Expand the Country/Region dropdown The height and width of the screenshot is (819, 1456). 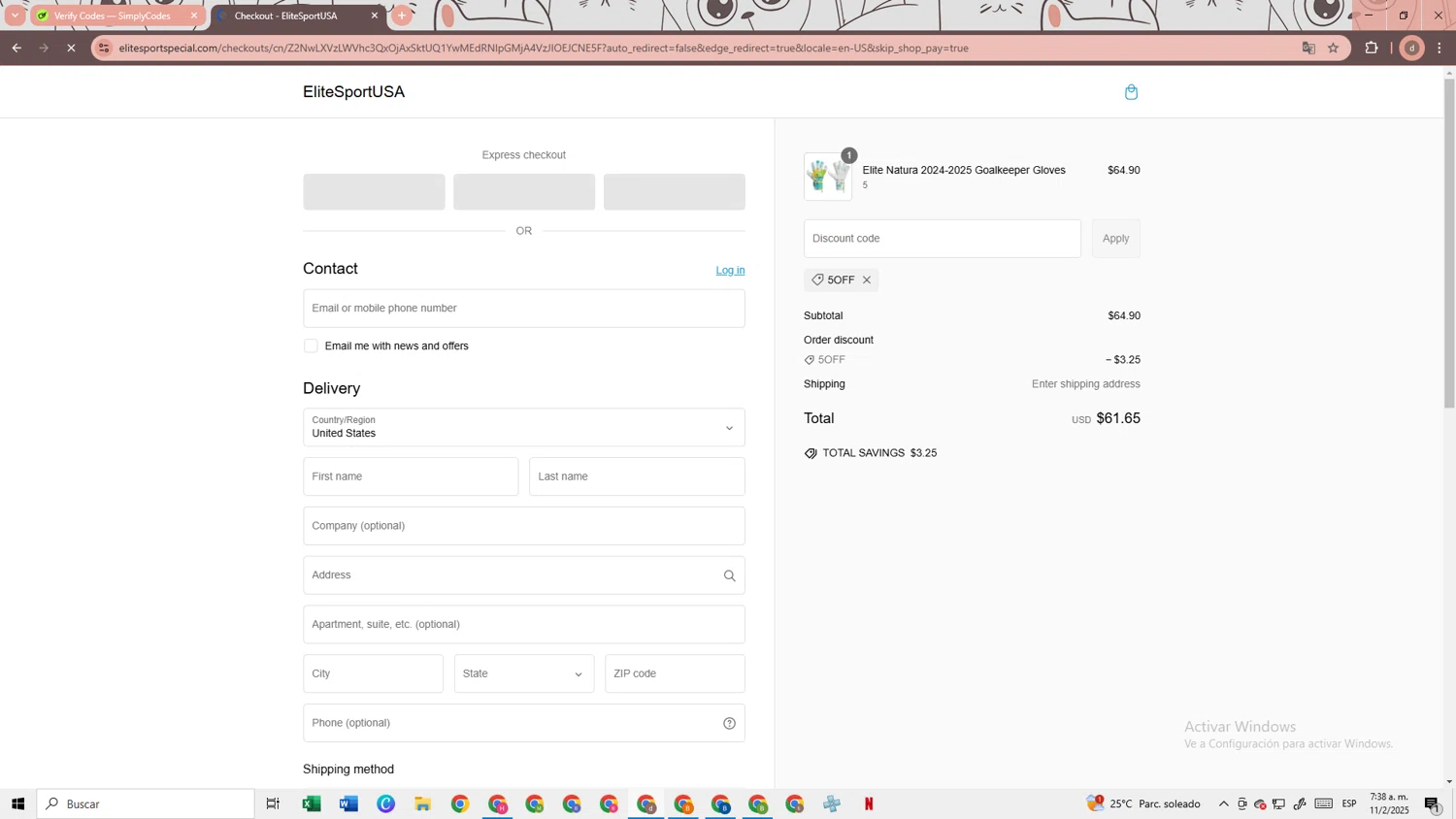pos(524,428)
